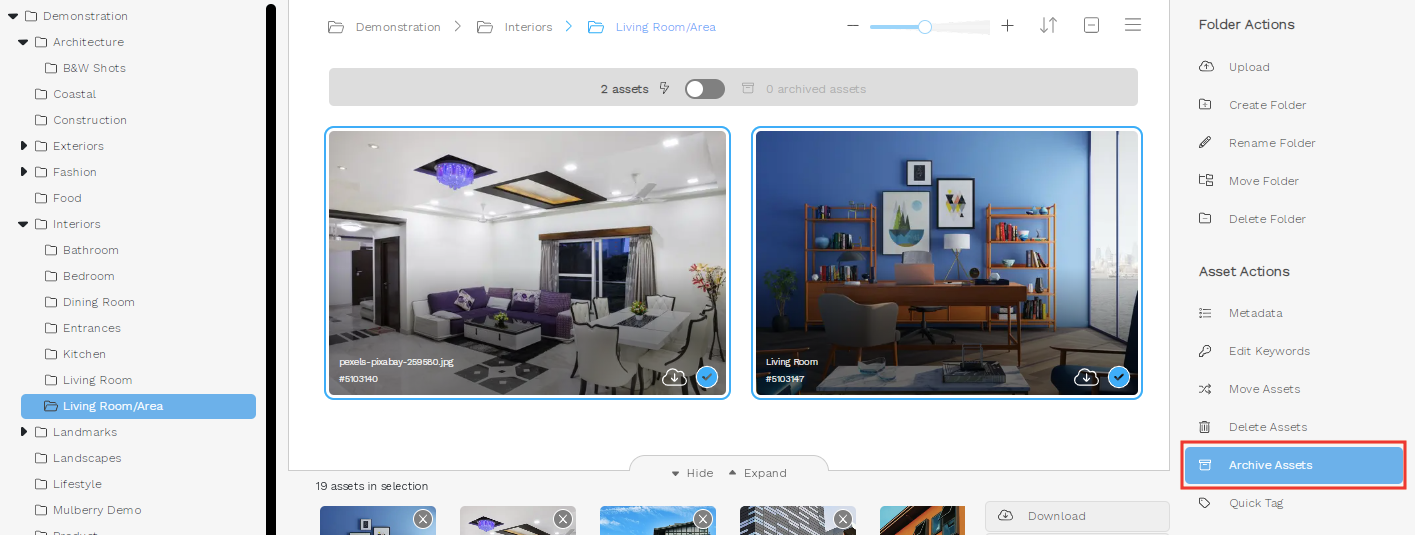This screenshot has height=535, width=1415.
Task: Click the Delete Assets trash icon
Action: point(1205,427)
